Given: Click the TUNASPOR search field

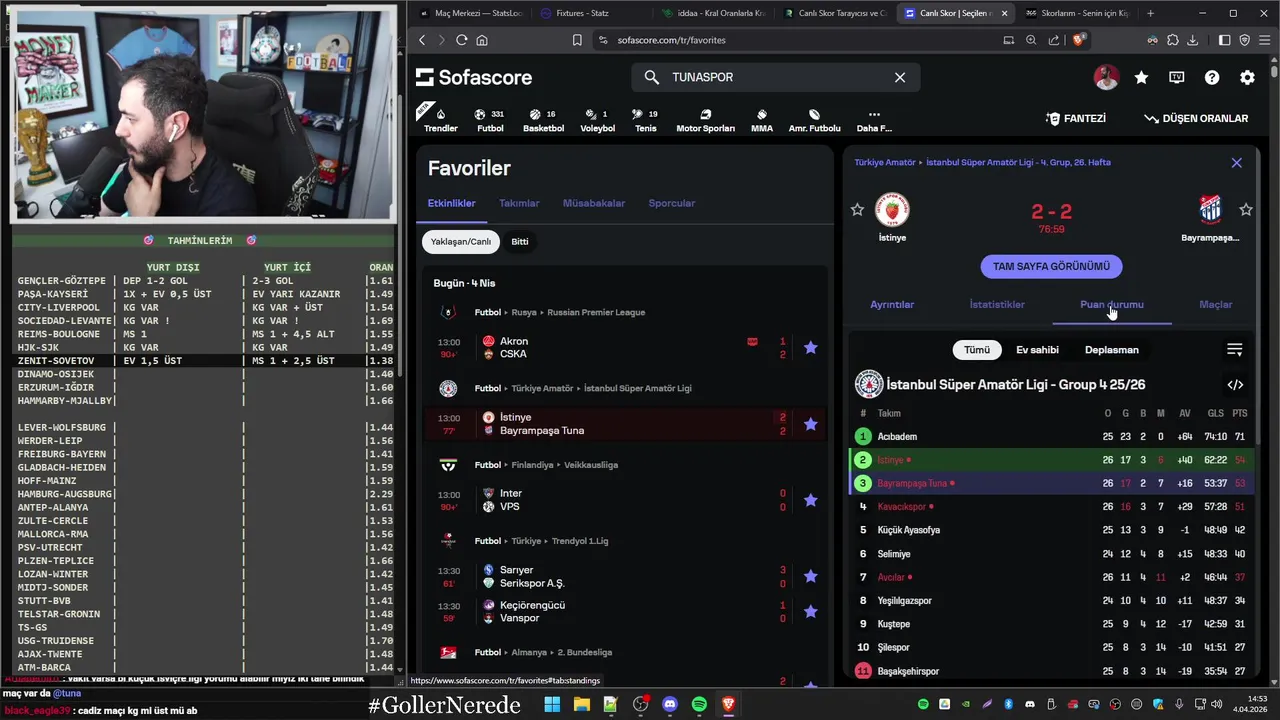Looking at the screenshot, I should coord(775,77).
